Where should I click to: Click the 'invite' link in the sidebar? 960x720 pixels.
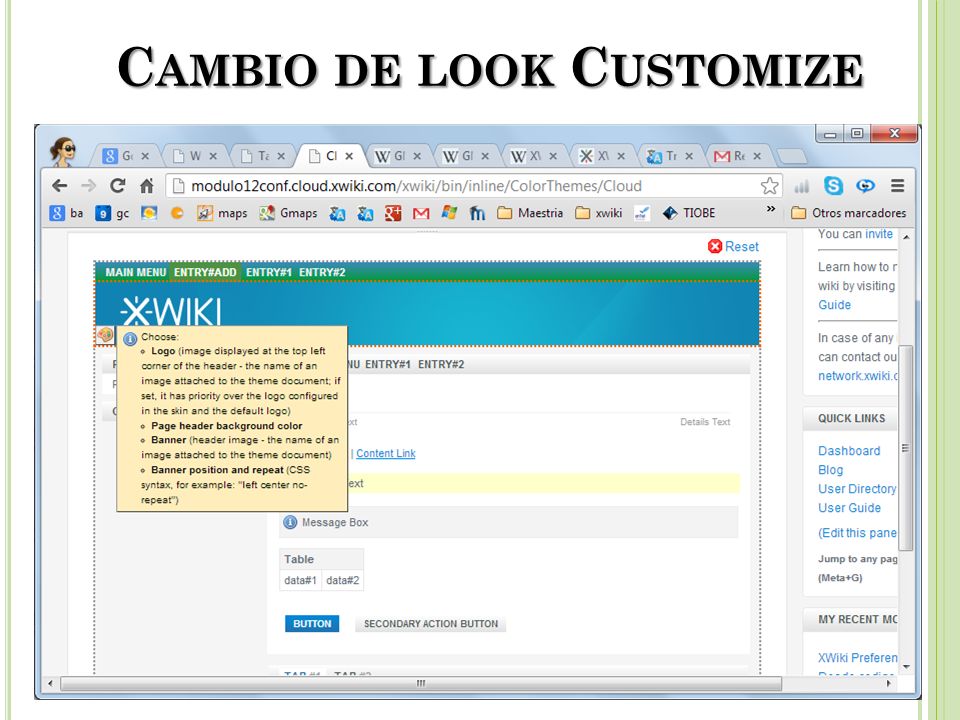click(879, 233)
